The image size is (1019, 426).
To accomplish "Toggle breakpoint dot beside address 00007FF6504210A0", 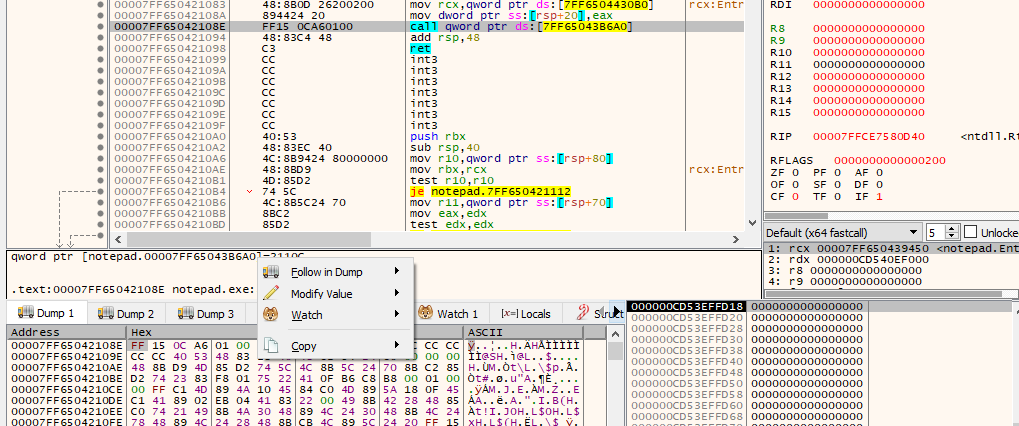I will (100, 137).
